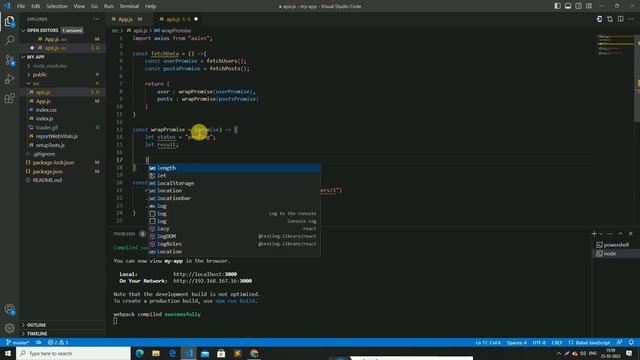Open the localhost:3000 link in terminal
640x360 pixels.
(205, 274)
